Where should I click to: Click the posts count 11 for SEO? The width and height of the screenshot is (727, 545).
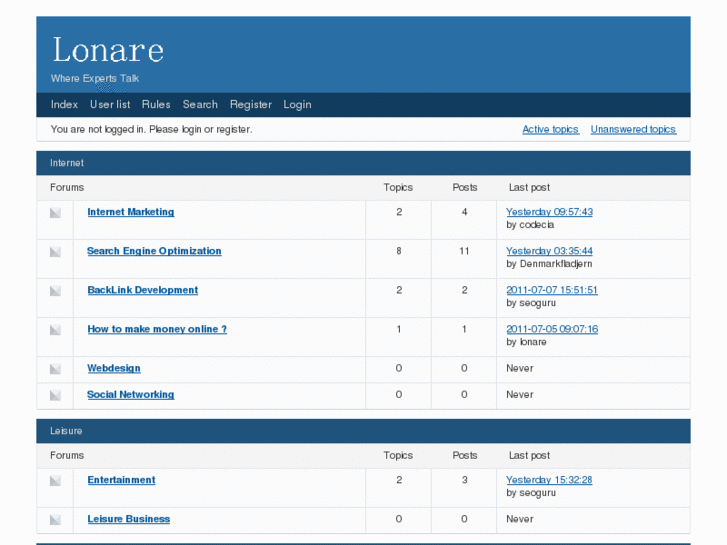(464, 251)
